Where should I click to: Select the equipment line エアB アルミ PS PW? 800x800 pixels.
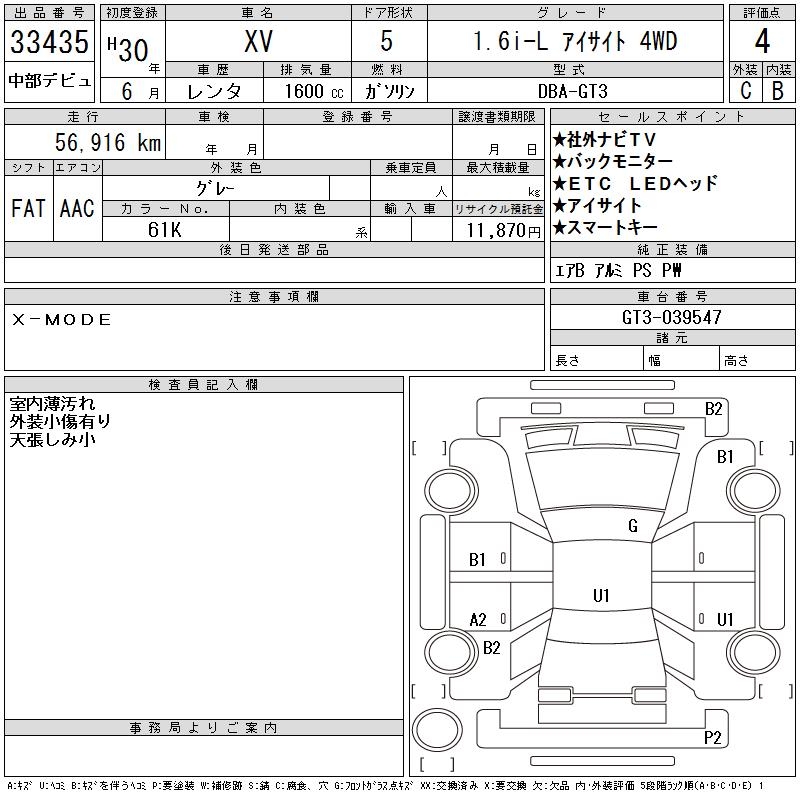(618, 270)
